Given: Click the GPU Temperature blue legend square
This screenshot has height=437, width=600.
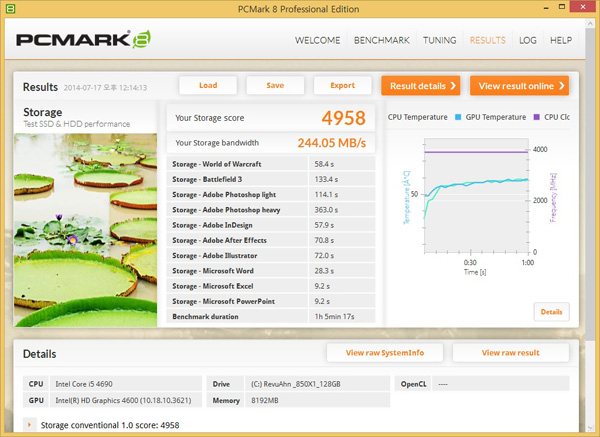Looking at the screenshot, I should click(x=458, y=117).
